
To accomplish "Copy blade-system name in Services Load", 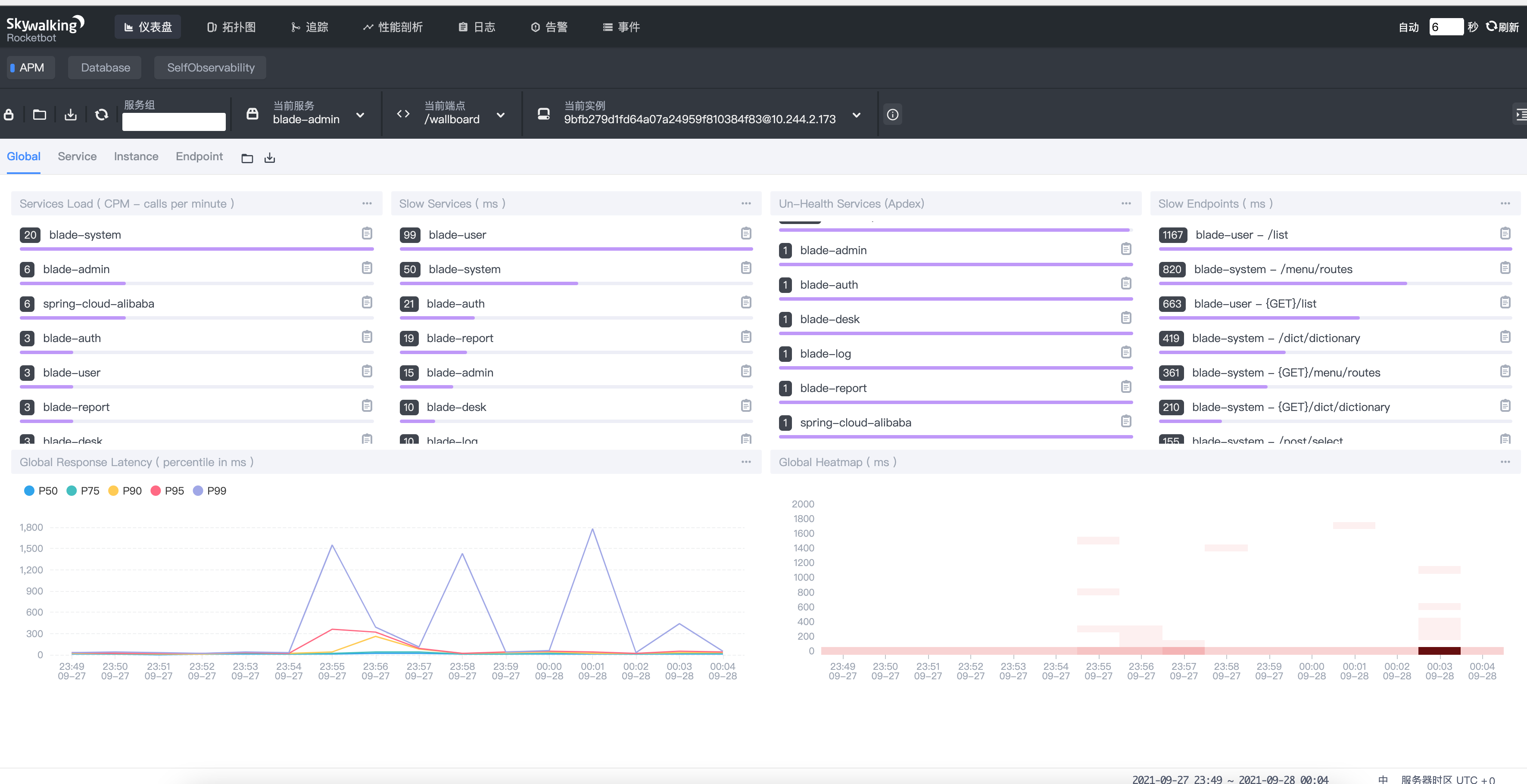I will click(367, 233).
